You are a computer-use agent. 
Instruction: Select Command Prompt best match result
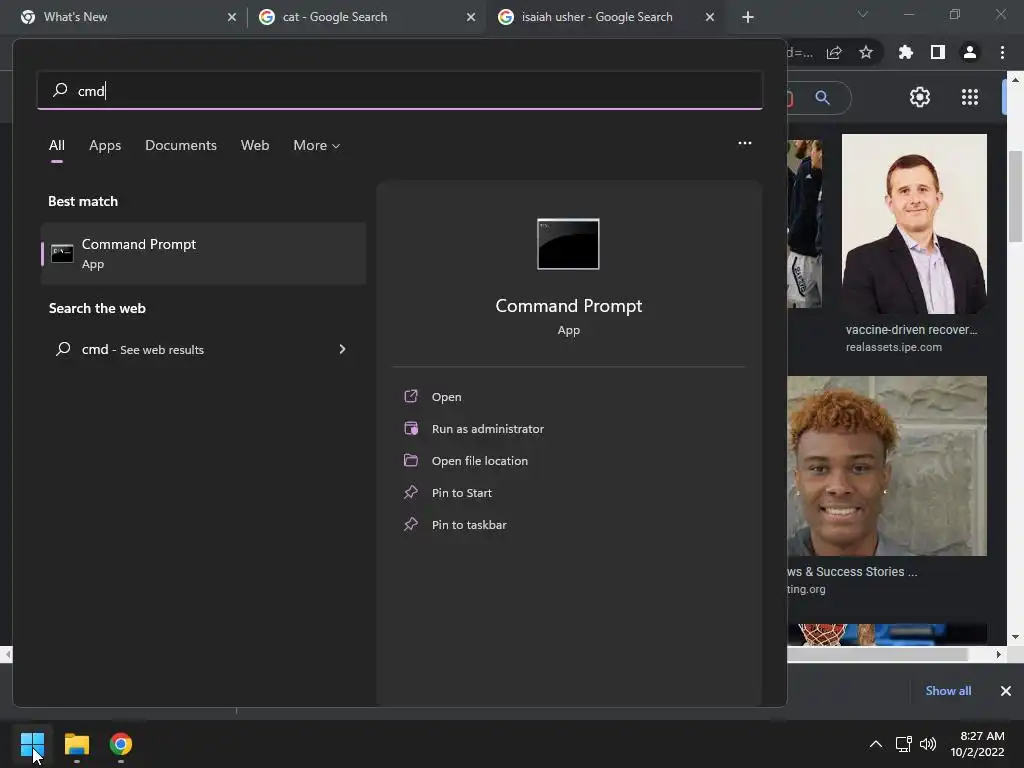[x=203, y=253]
